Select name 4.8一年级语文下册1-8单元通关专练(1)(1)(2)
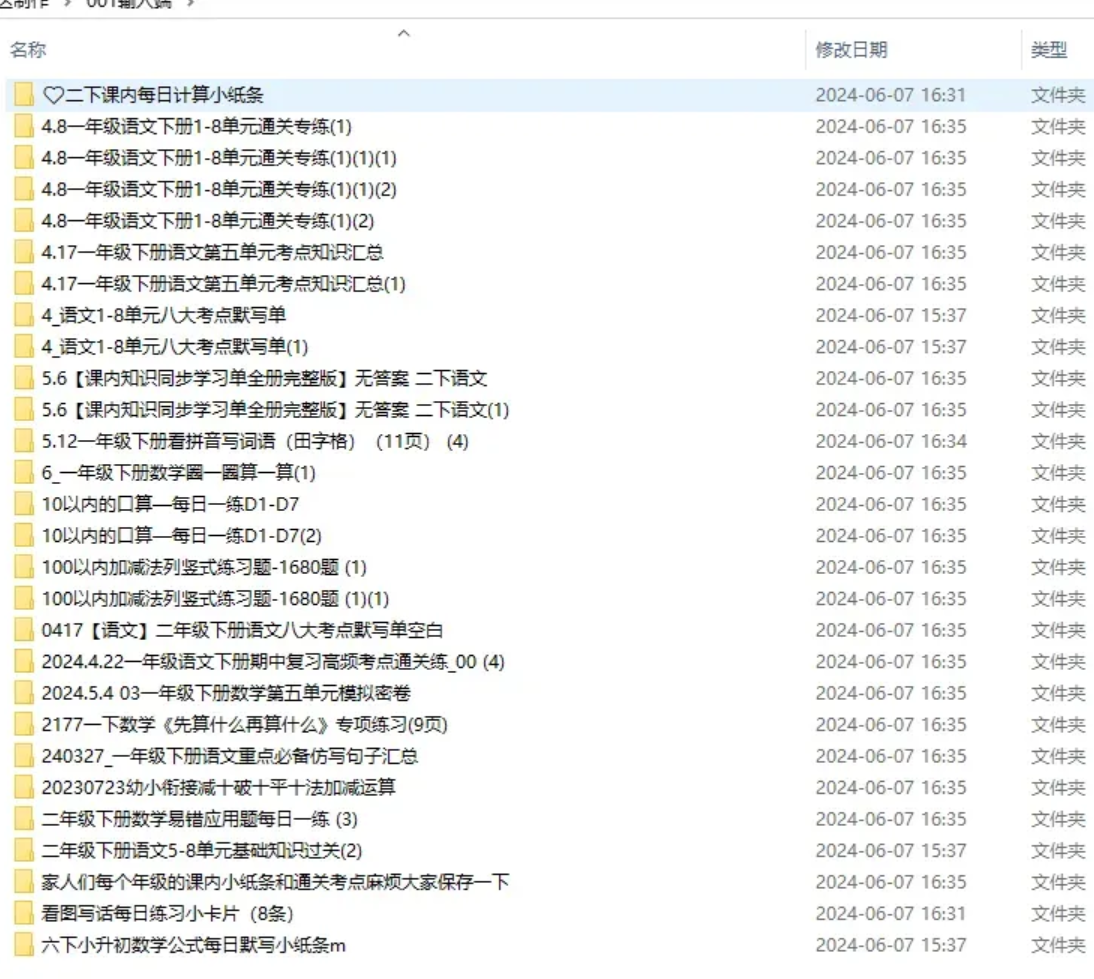The width and height of the screenshot is (1094, 979). click(x=219, y=189)
